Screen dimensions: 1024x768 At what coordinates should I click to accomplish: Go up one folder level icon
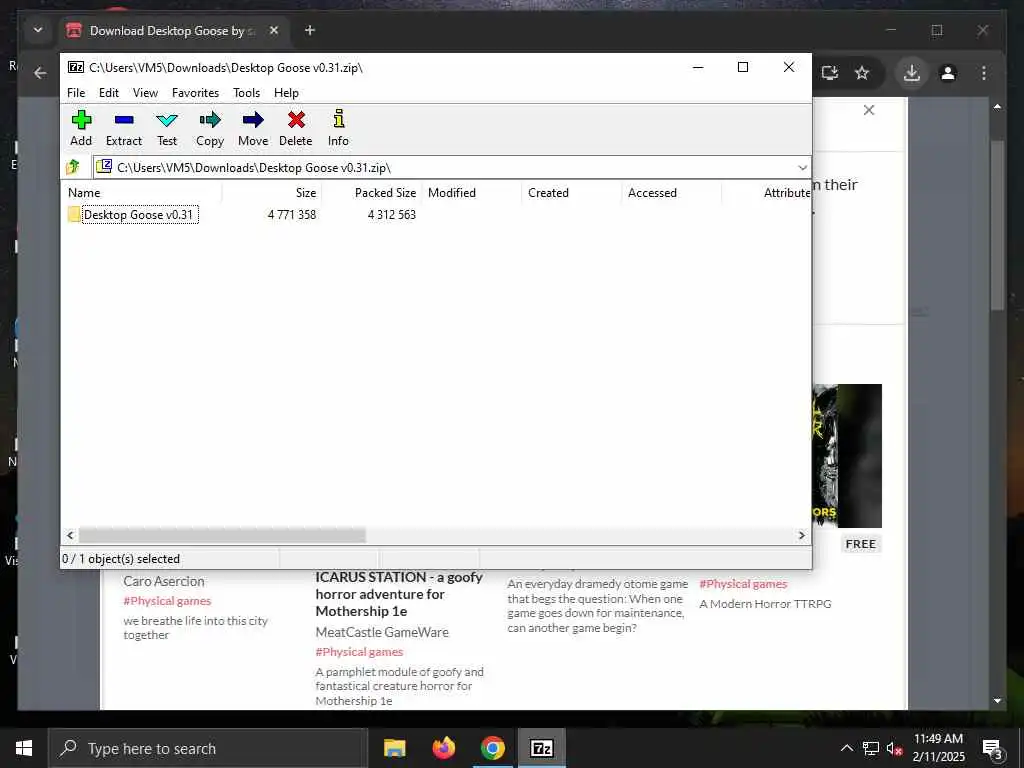pyautogui.click(x=73, y=167)
